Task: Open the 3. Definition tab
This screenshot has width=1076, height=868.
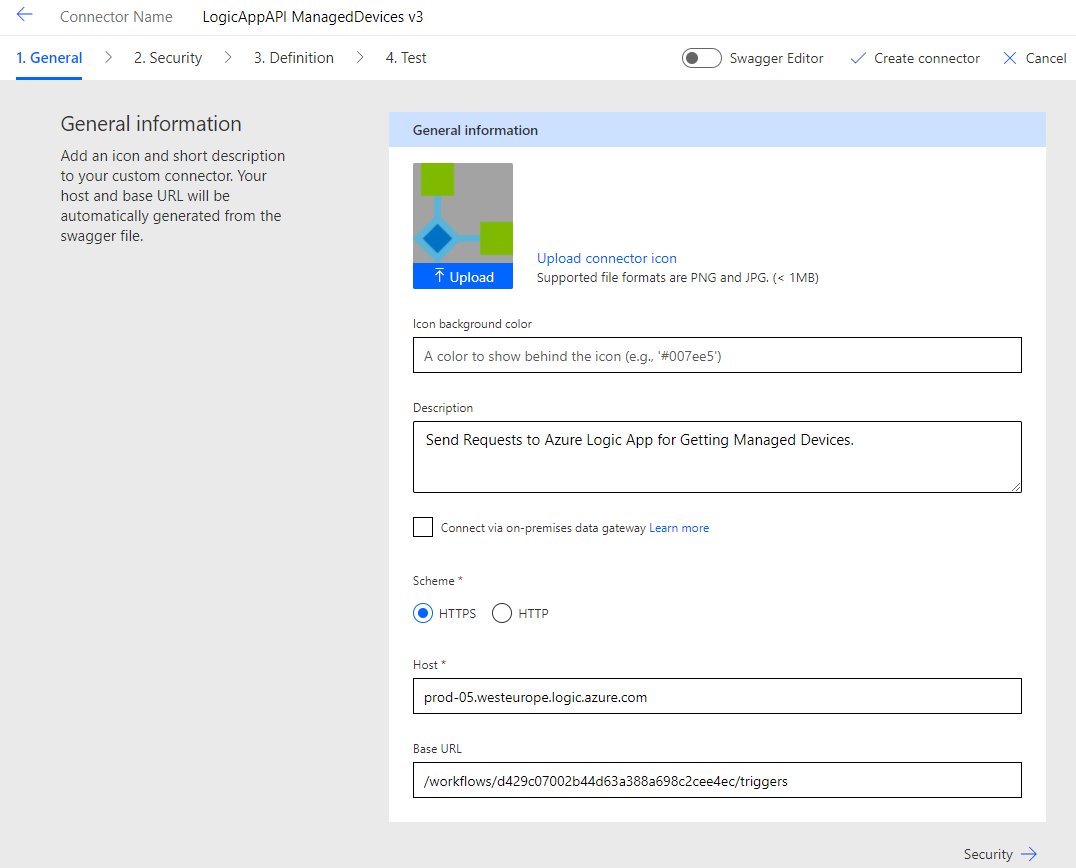Action: 294,58
